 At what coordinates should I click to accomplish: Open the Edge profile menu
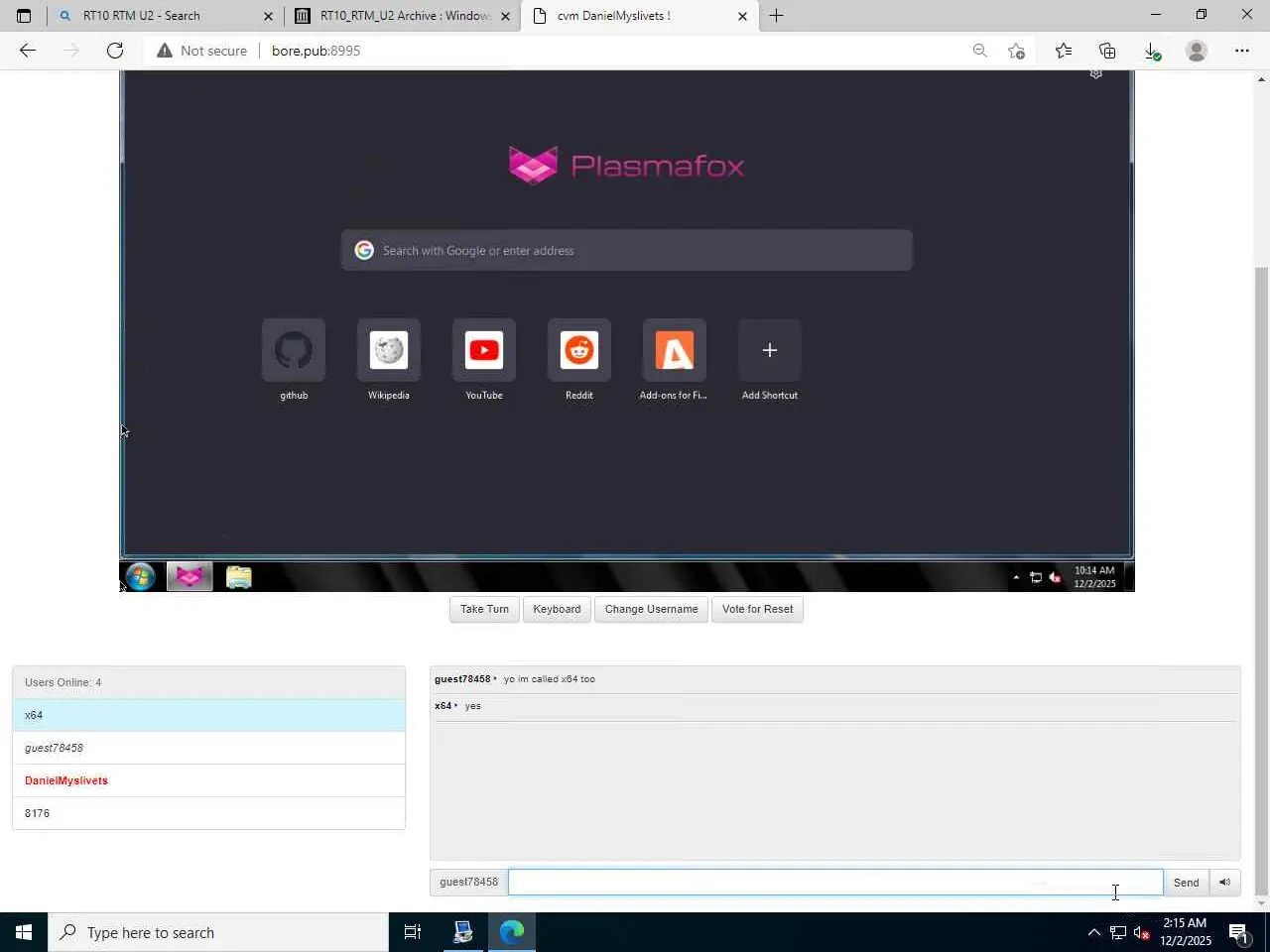[1197, 51]
